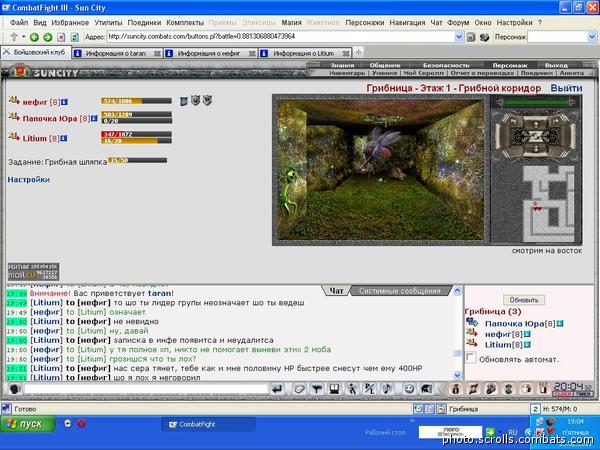Open the small dropdown arrow beside the up arrow

click(x=23, y=37)
